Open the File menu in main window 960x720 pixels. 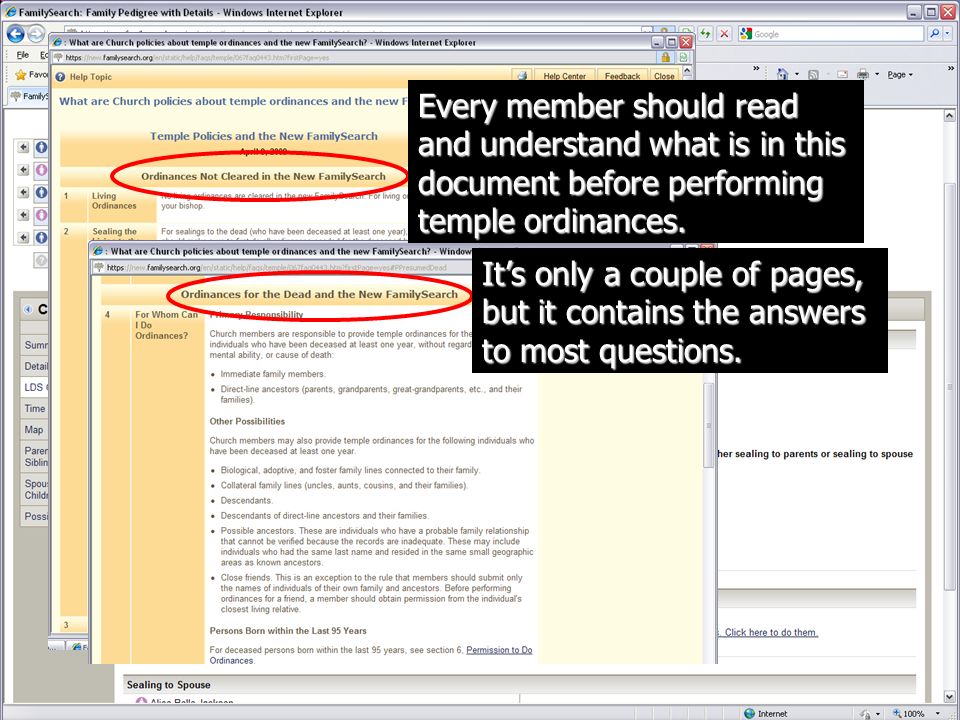click(23, 55)
